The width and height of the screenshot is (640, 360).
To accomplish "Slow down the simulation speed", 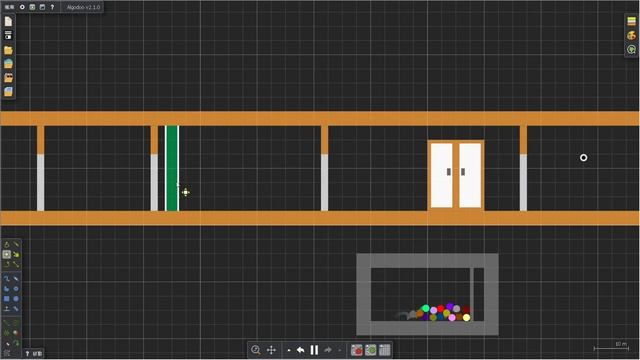I will tap(289, 350).
